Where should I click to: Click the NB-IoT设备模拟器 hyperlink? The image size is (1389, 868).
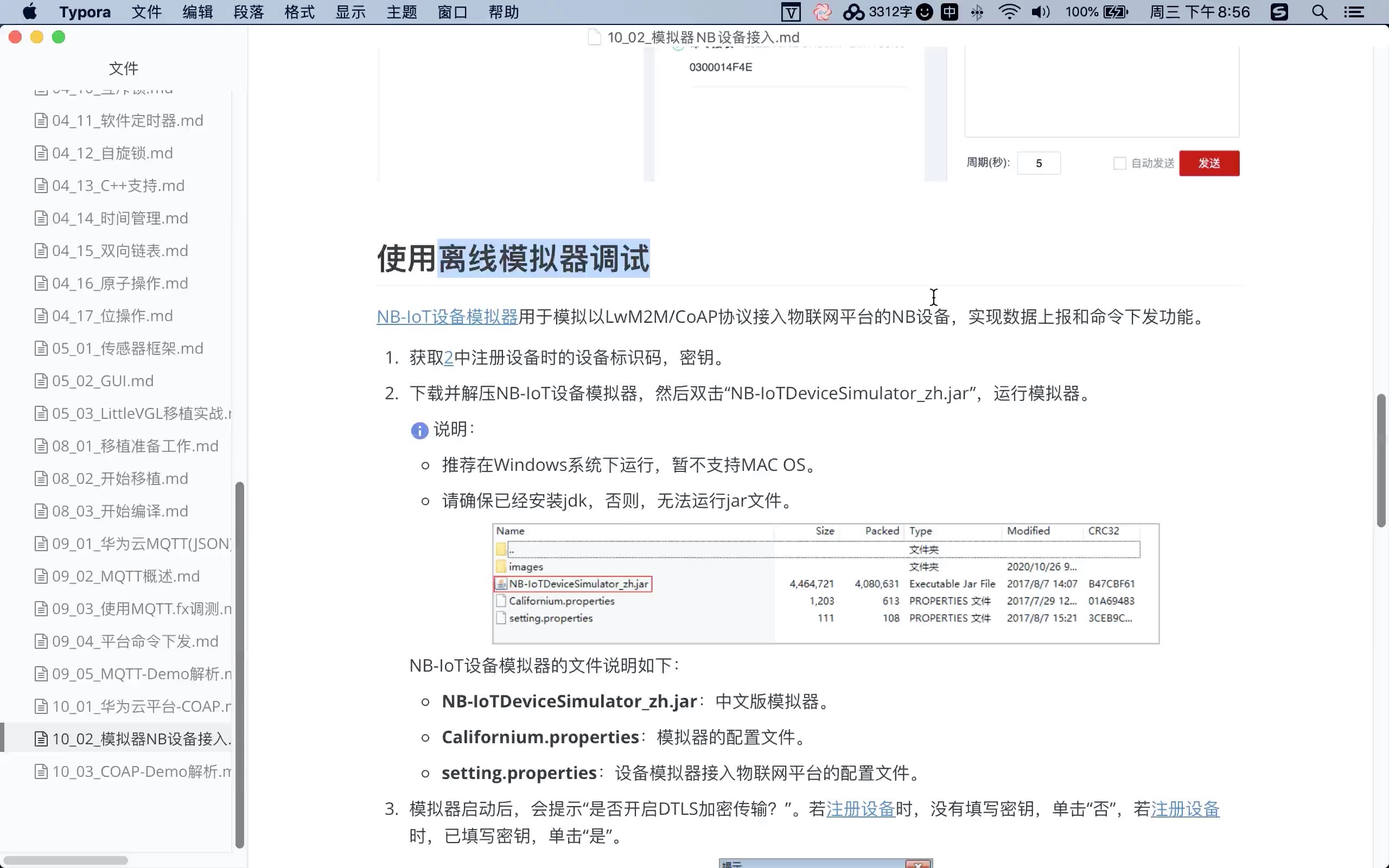tap(447, 317)
